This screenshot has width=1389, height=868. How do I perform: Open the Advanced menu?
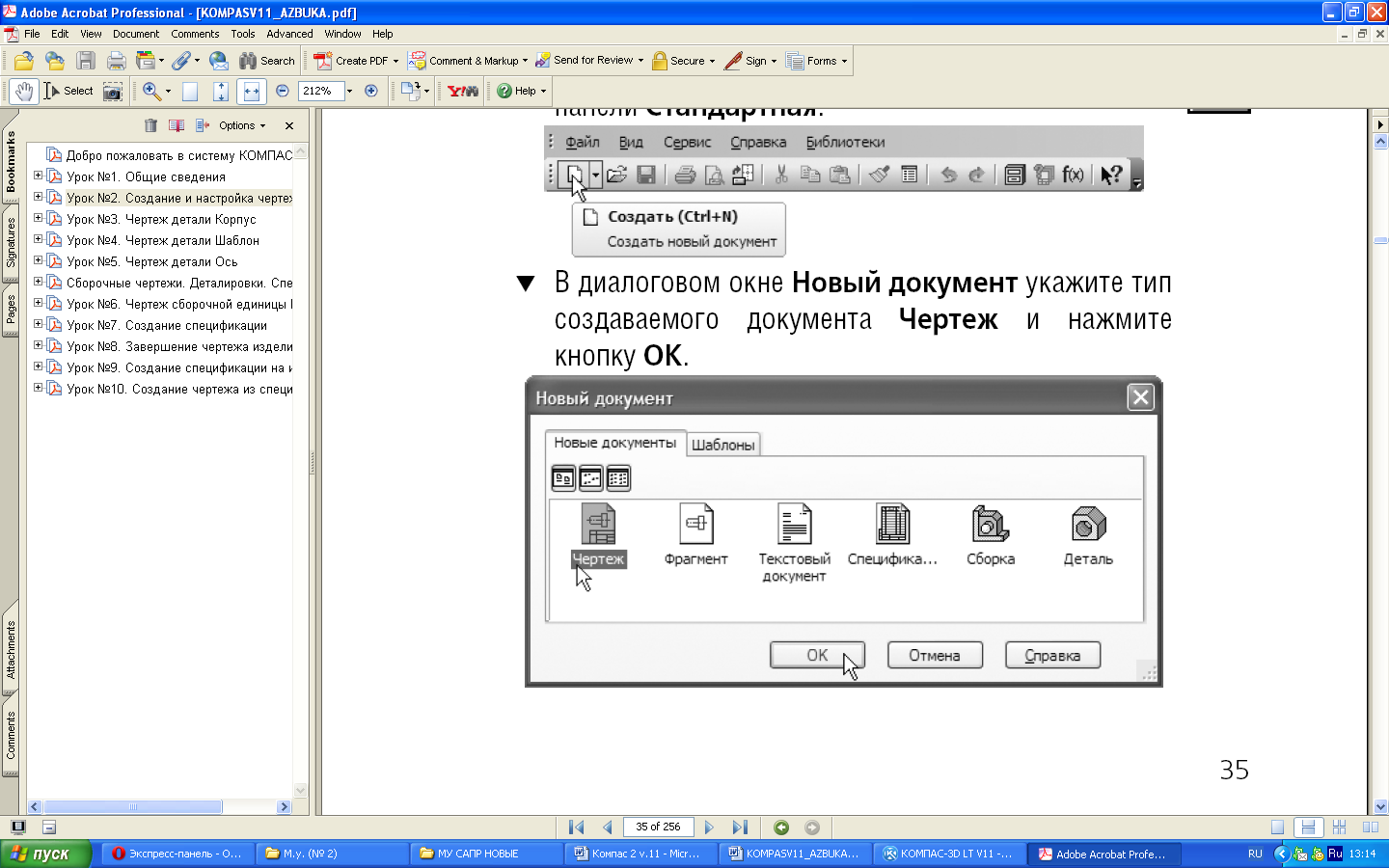[289, 34]
